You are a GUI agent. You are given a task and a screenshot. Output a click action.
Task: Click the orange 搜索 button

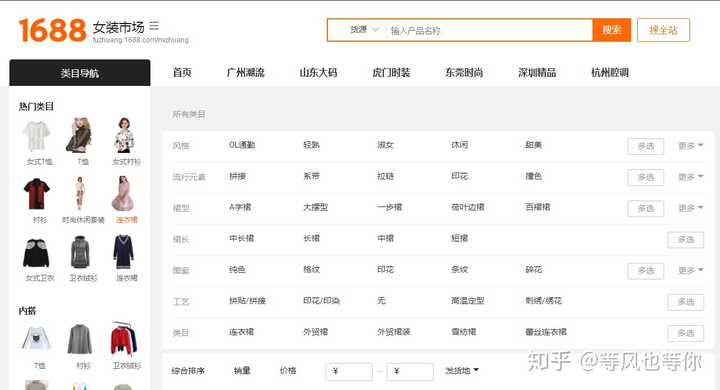point(612,30)
